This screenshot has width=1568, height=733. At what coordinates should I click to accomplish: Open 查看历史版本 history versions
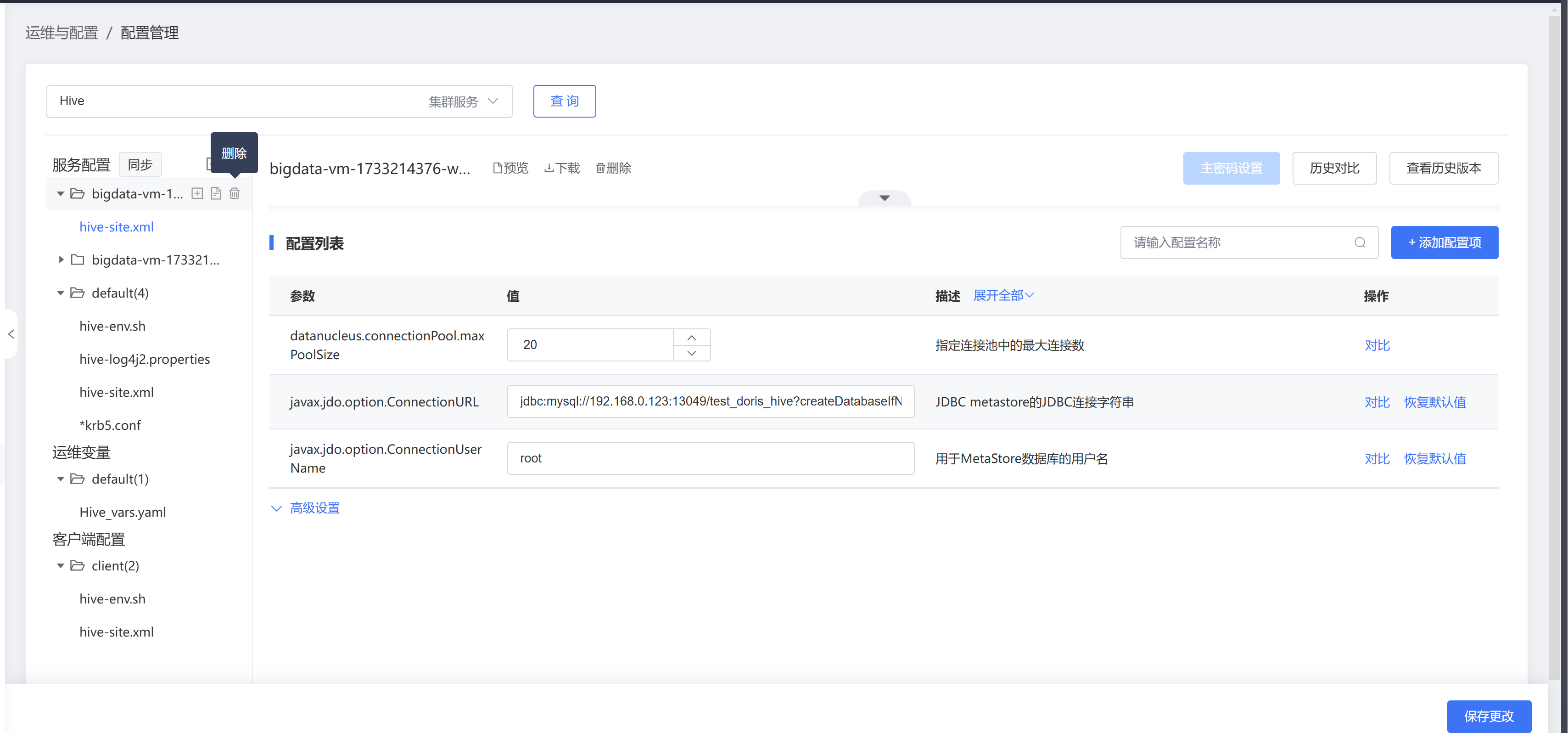(x=1443, y=168)
